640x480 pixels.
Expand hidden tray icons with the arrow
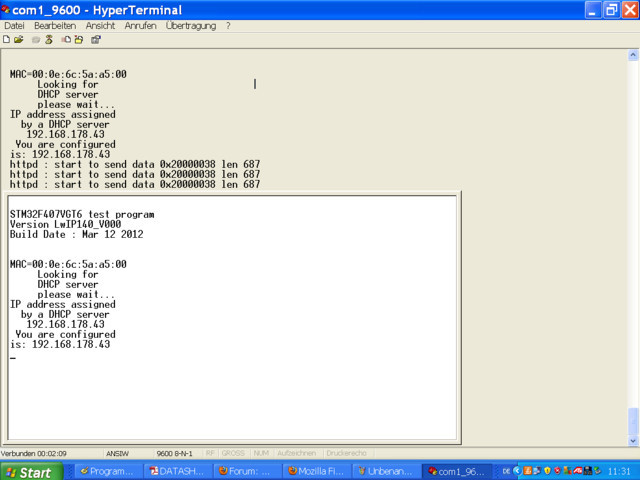(x=517, y=471)
